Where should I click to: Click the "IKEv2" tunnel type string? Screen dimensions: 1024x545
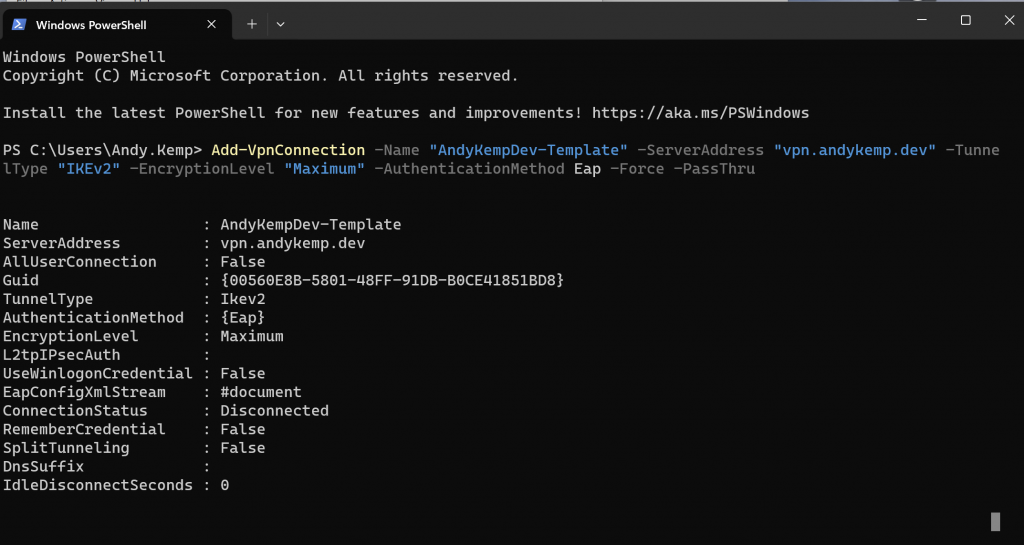(x=89, y=168)
